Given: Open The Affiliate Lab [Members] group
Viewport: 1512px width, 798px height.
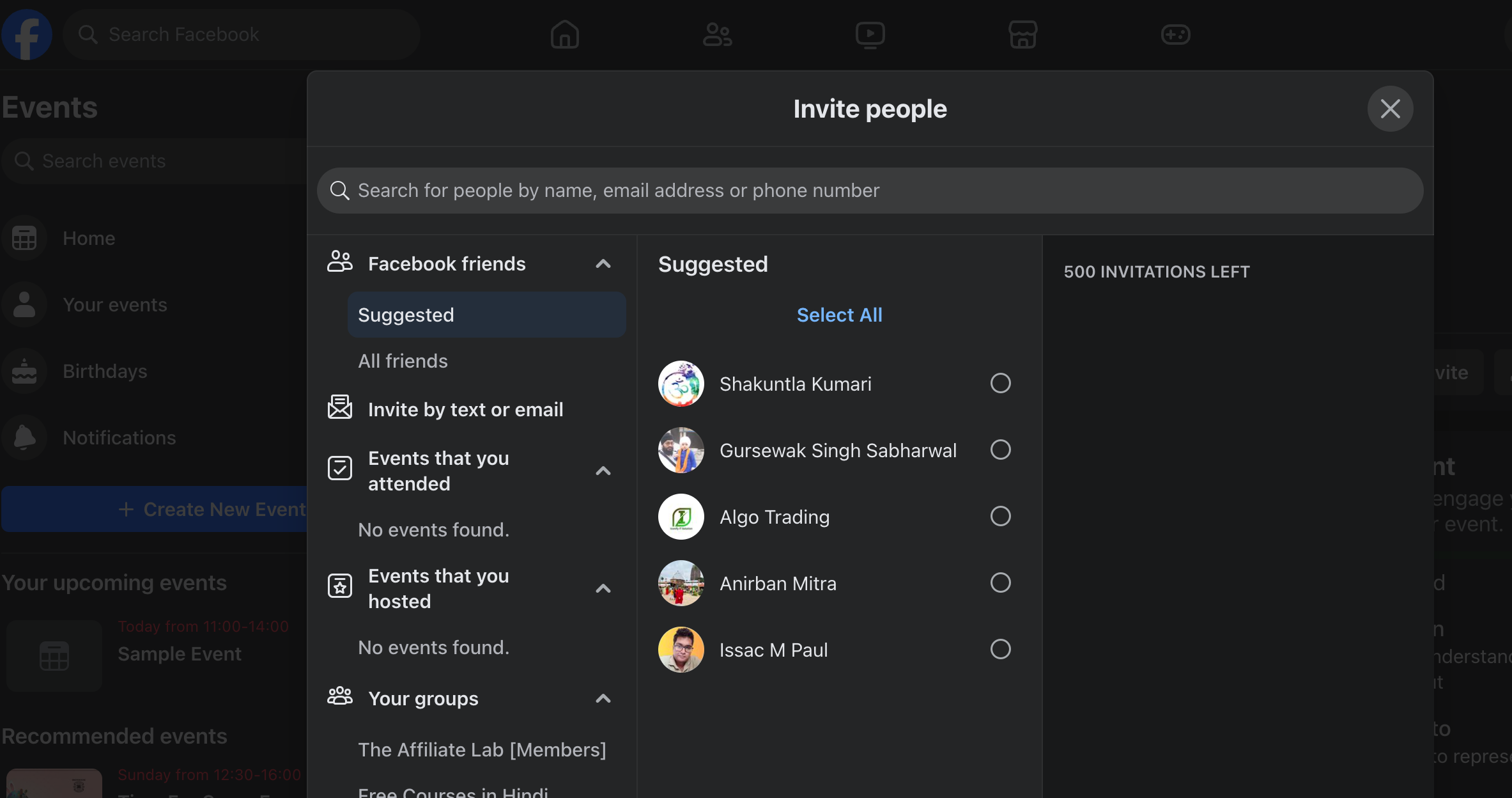Looking at the screenshot, I should pyautogui.click(x=482, y=749).
